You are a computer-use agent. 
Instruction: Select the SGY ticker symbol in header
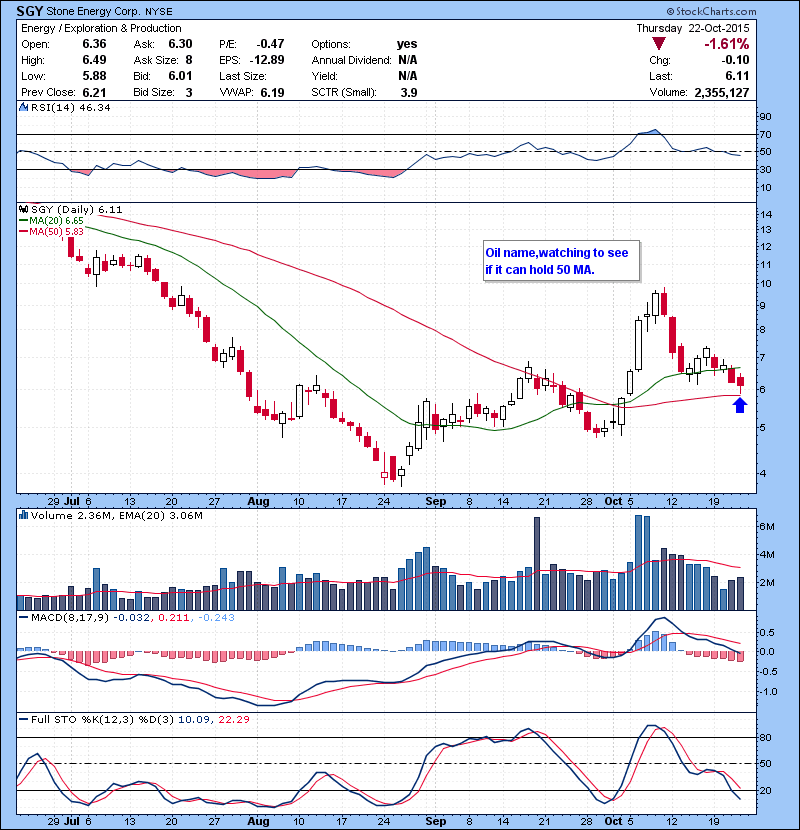[x=29, y=11]
